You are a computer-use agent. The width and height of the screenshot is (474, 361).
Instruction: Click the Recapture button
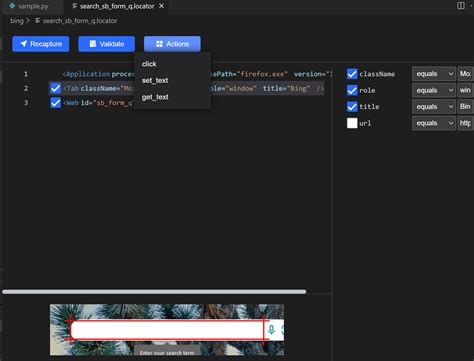point(41,44)
